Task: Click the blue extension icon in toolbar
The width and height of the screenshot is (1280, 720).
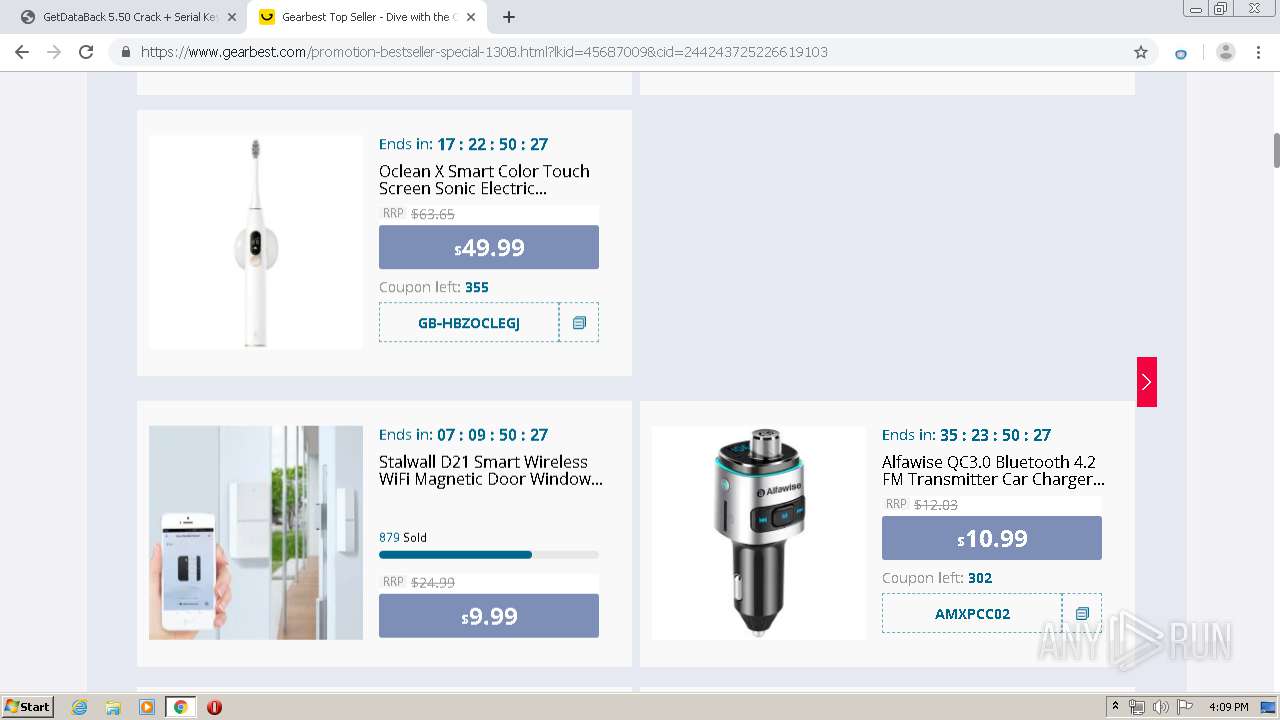Action: click(x=1181, y=53)
